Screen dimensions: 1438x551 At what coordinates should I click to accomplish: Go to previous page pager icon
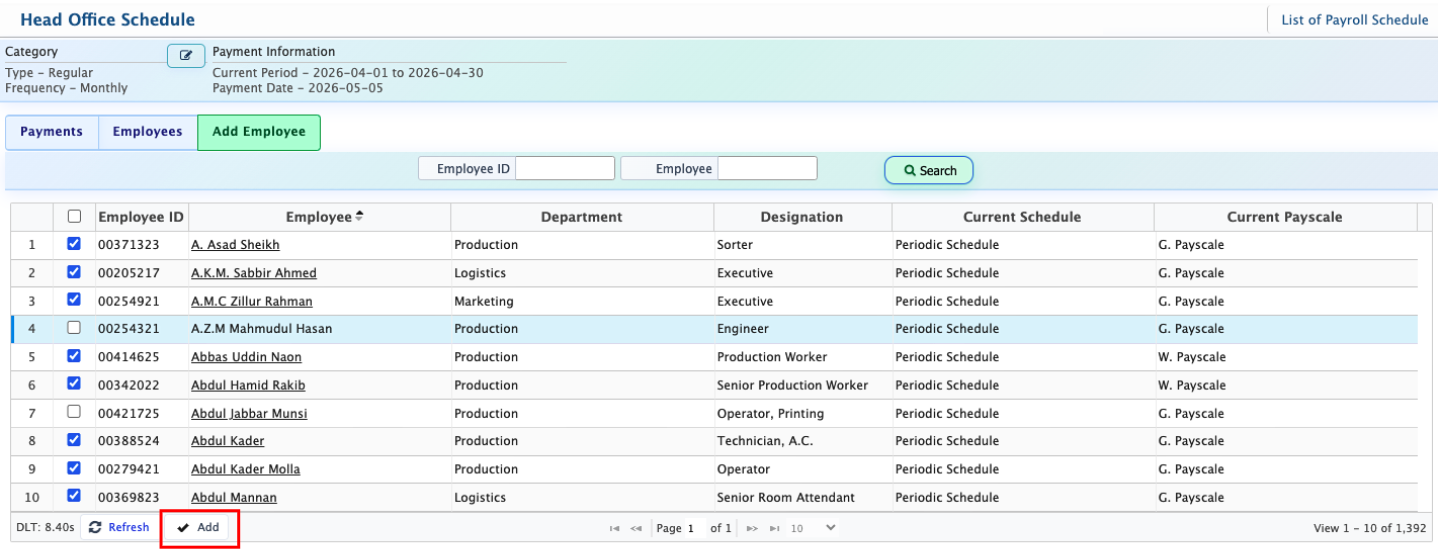pyautogui.click(x=636, y=528)
